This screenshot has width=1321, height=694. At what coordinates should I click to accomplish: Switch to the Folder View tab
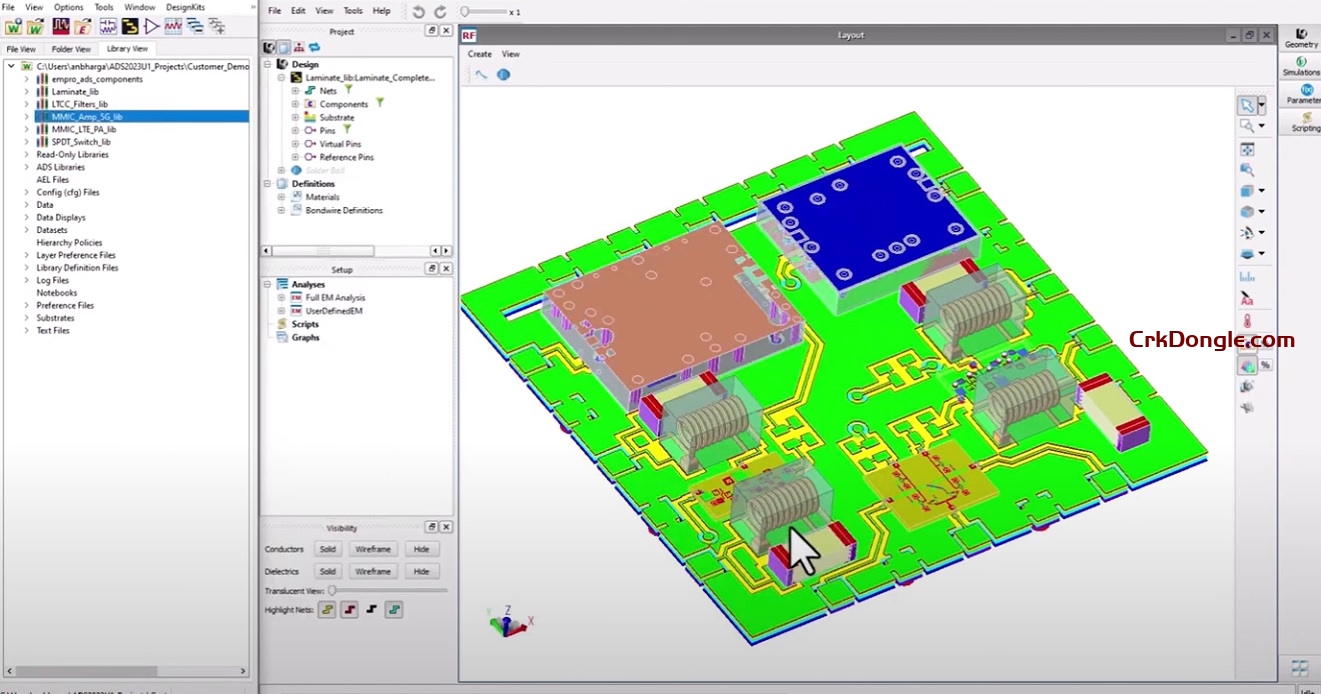click(71, 48)
